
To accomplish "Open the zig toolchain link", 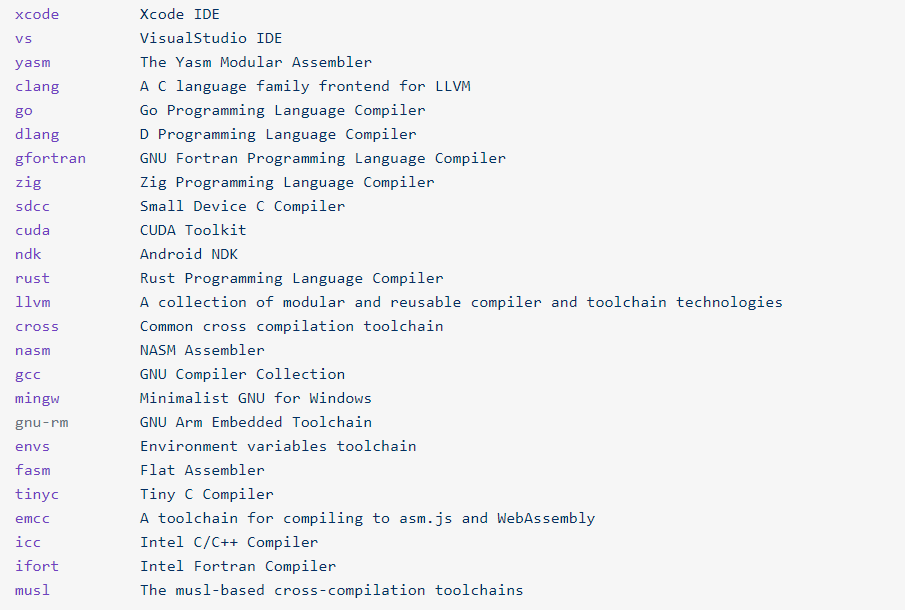I will [28, 183].
